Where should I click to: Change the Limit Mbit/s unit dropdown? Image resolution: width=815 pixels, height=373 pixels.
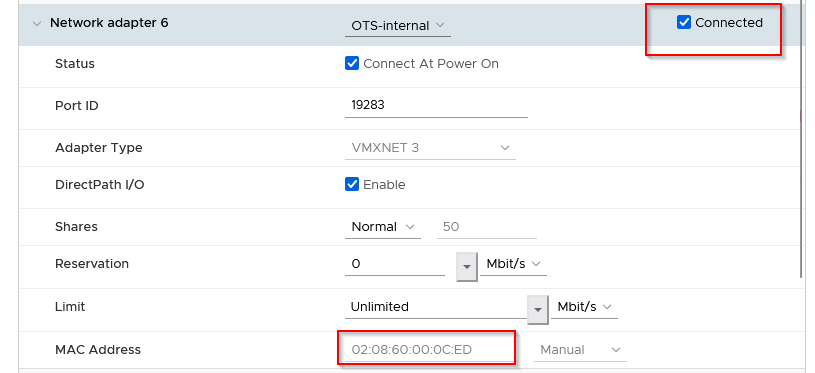pos(584,307)
